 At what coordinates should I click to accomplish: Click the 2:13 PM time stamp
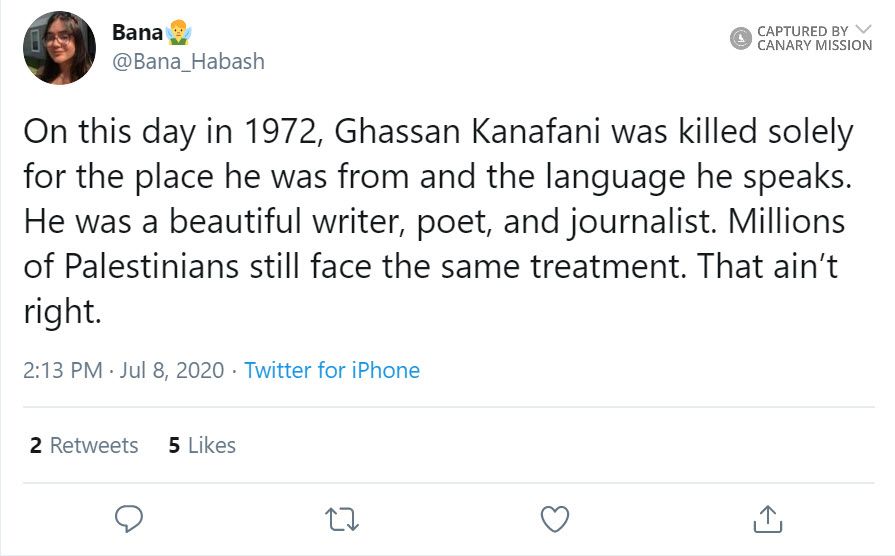(x=62, y=370)
